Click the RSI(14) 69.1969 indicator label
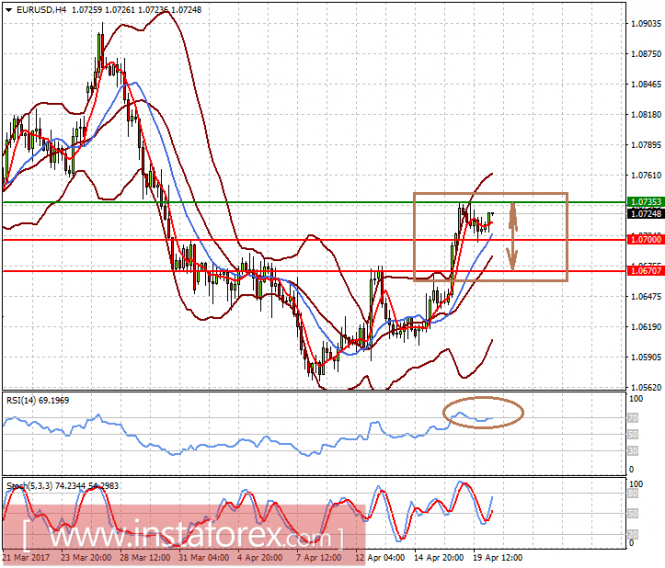 pyautogui.click(x=37, y=400)
